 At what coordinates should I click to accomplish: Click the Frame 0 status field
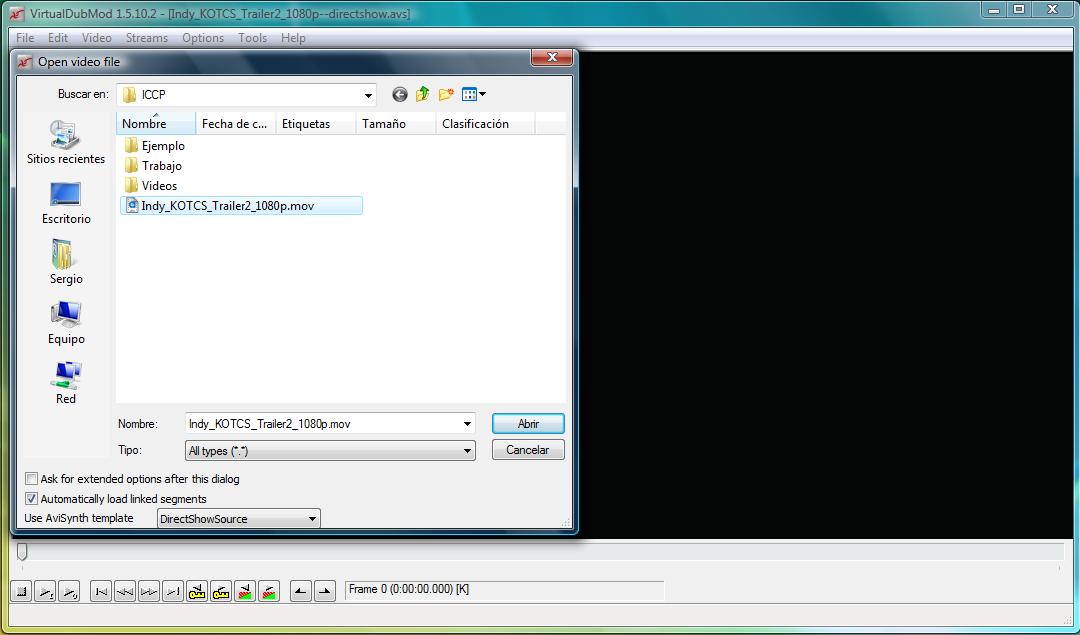click(504, 590)
